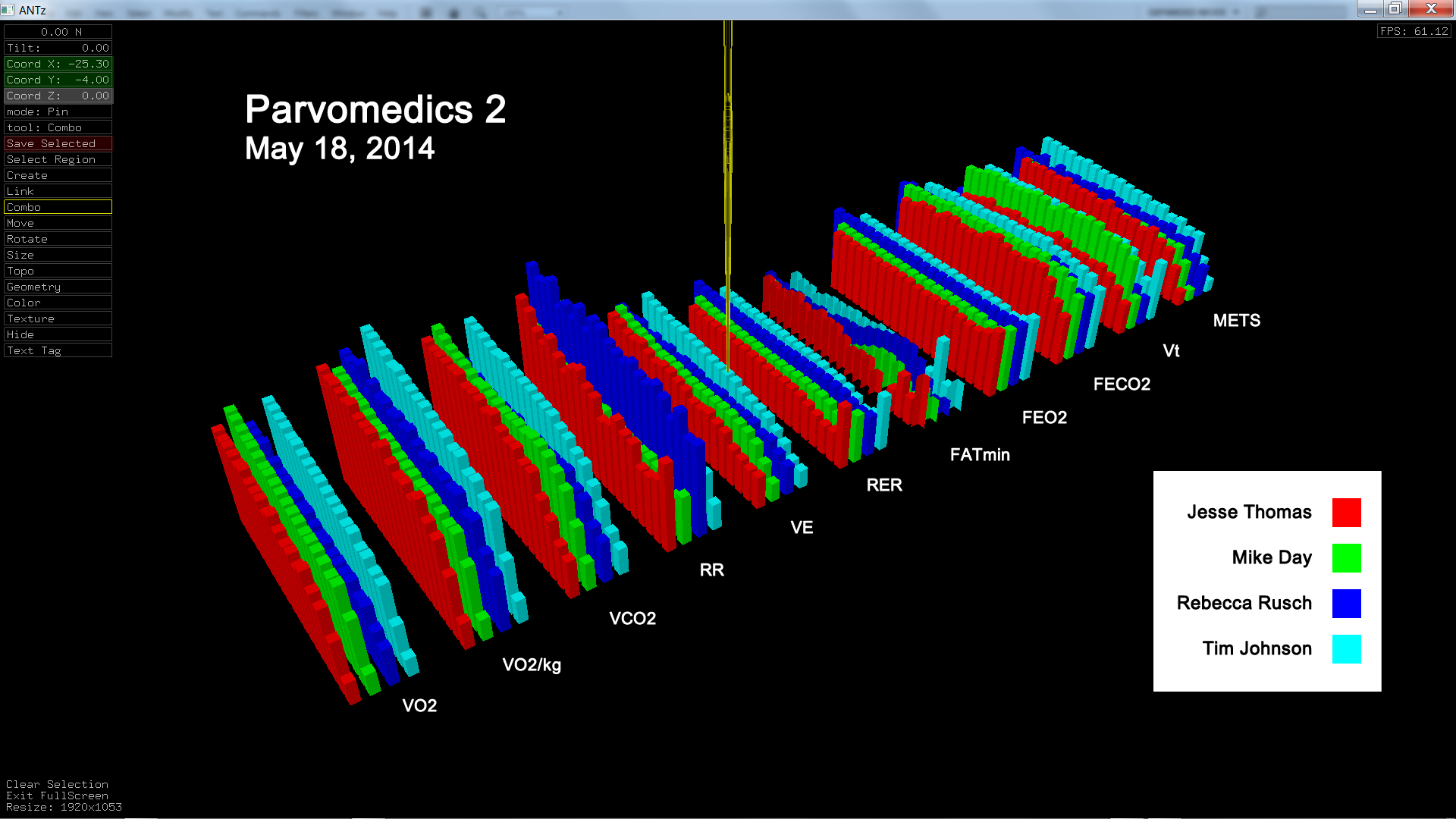
Task: Click Clear Selection at bottom left
Action: pos(57,784)
